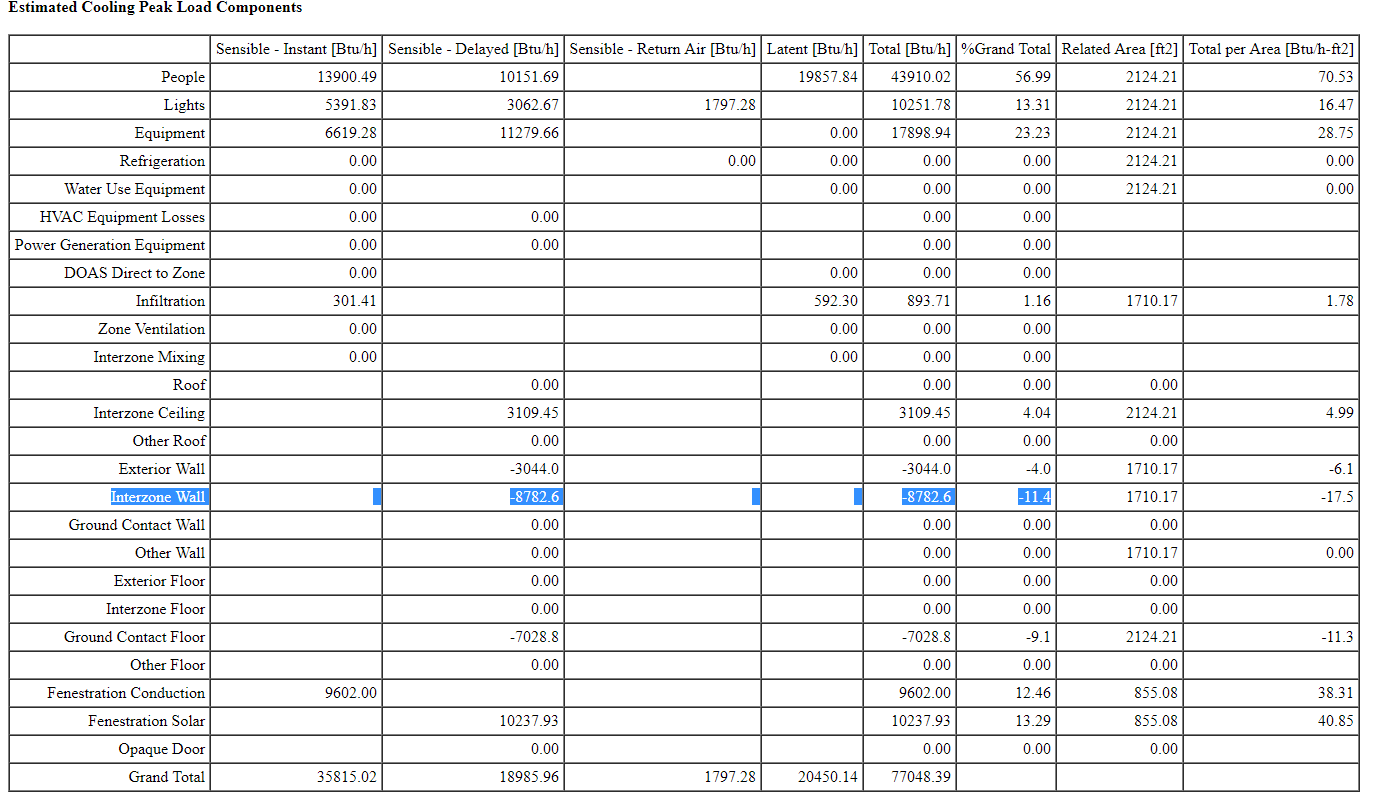
Task: Click the Infiltration row label
Action: [x=171, y=301]
